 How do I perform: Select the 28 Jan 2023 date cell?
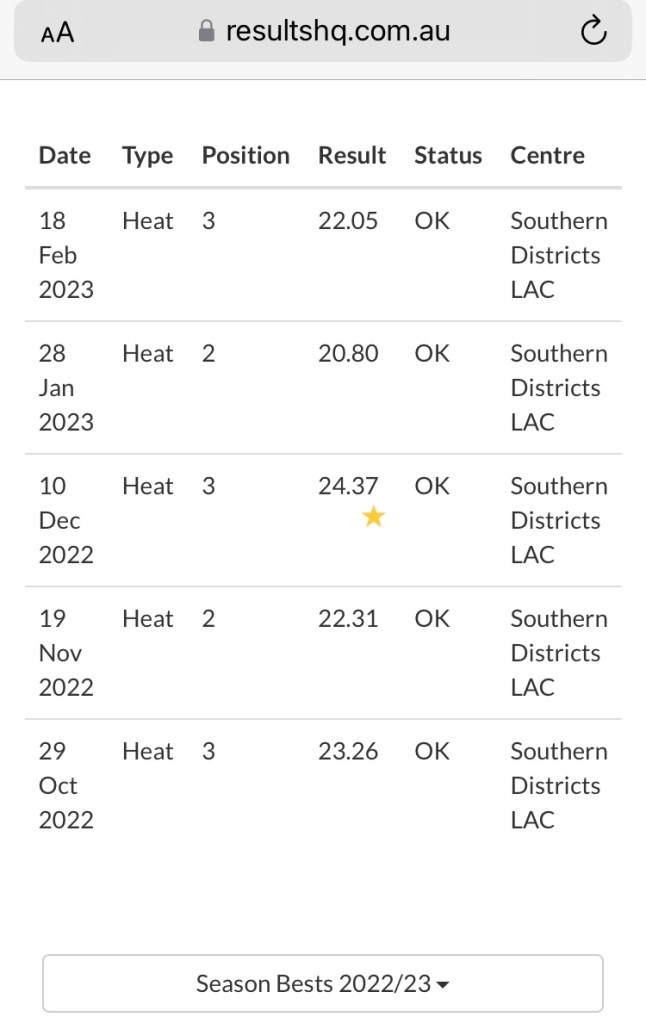pos(65,387)
